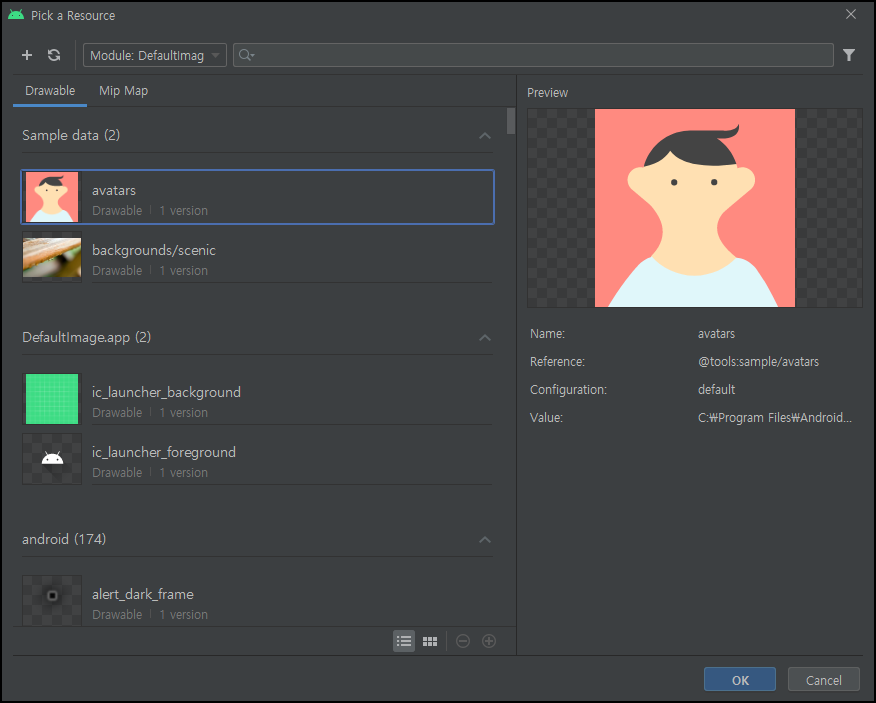Click the zoom in plus icon
Image resolution: width=876 pixels, height=703 pixels.
tap(489, 641)
